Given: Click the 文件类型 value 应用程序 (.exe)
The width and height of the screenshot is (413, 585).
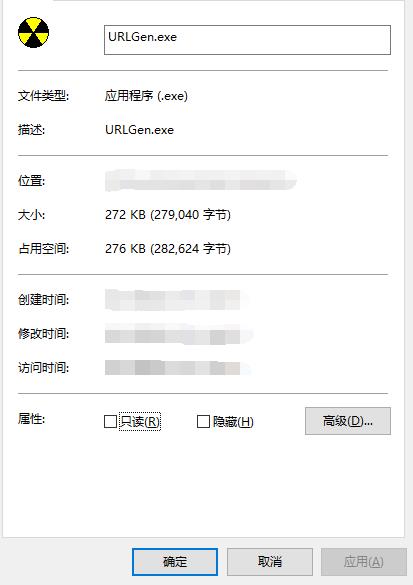Looking at the screenshot, I should point(146,96).
